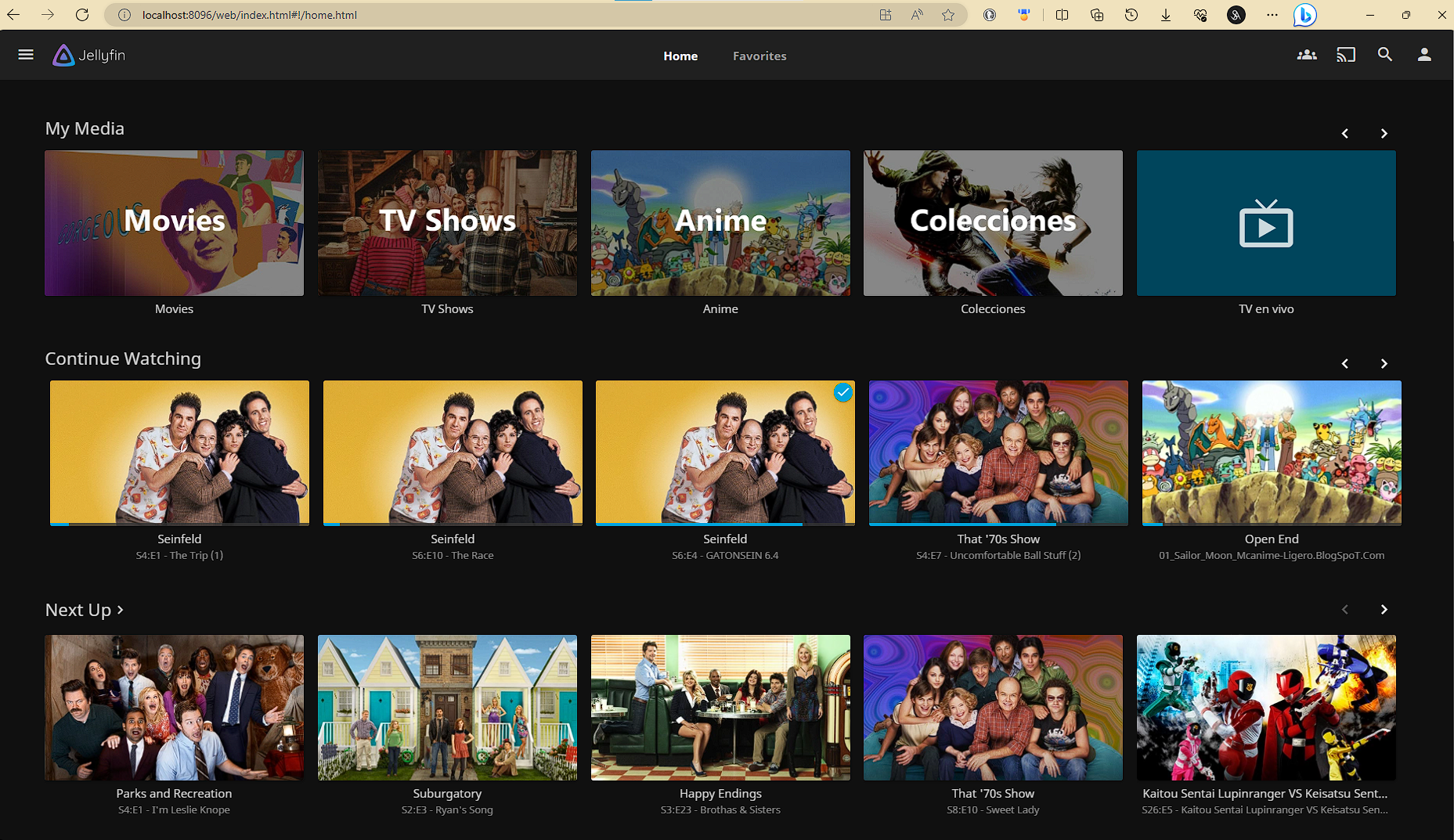Open the SyncPlay group icon
Viewport: 1454px width, 840px height.
1306,55
